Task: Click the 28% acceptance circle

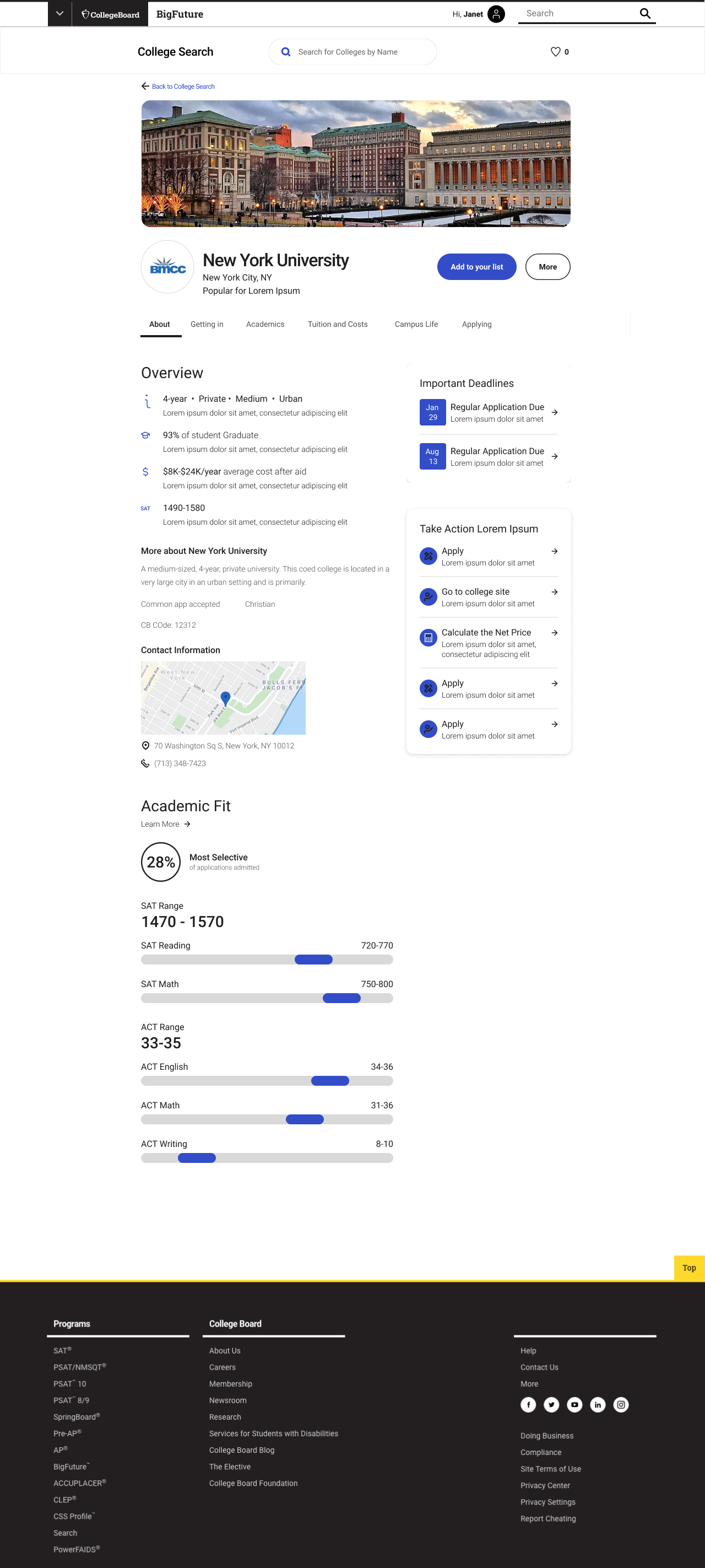Action: point(161,862)
